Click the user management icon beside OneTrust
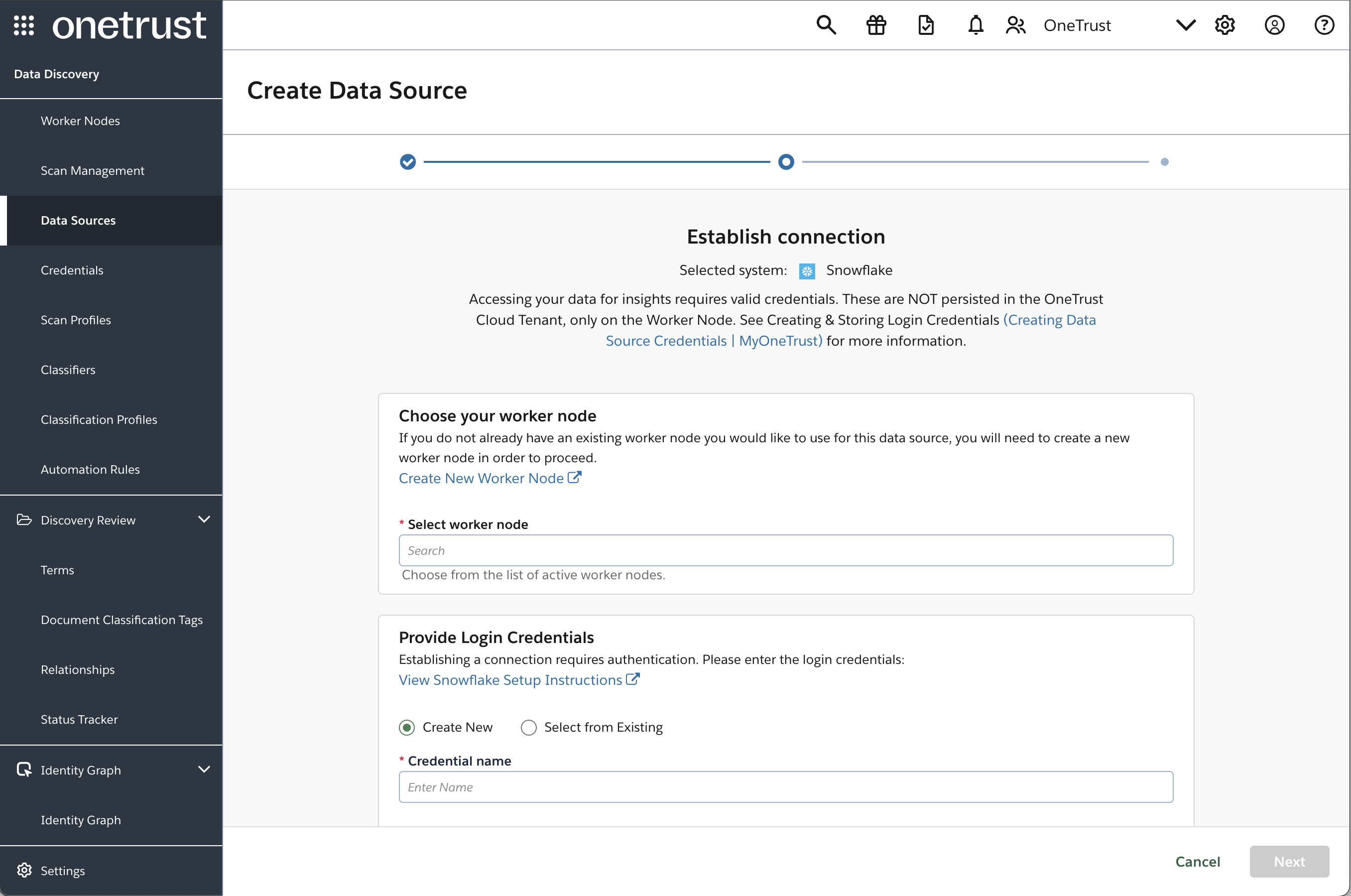This screenshot has width=1351, height=896. tap(1016, 25)
